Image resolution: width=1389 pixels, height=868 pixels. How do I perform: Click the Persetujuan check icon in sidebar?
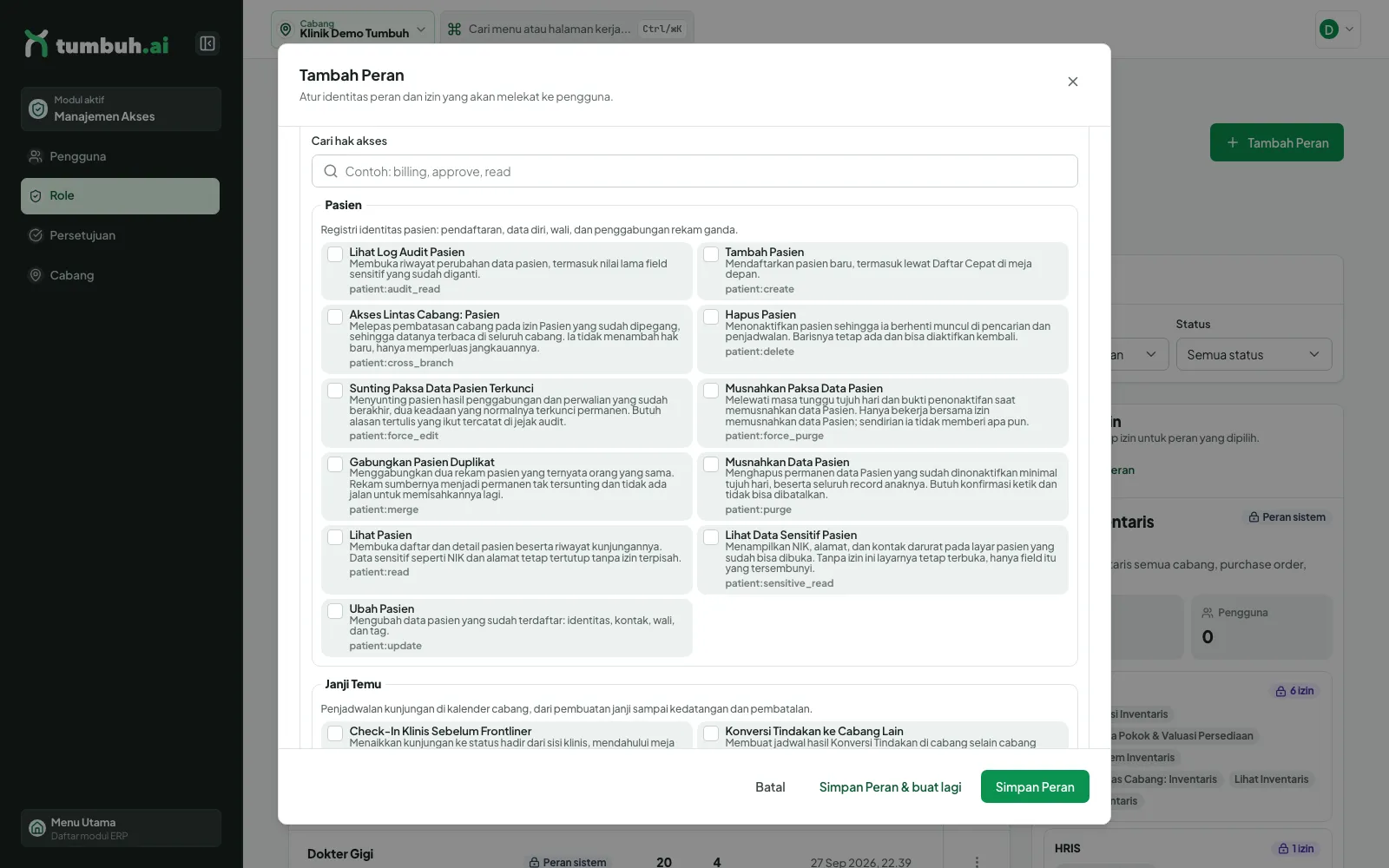36,235
